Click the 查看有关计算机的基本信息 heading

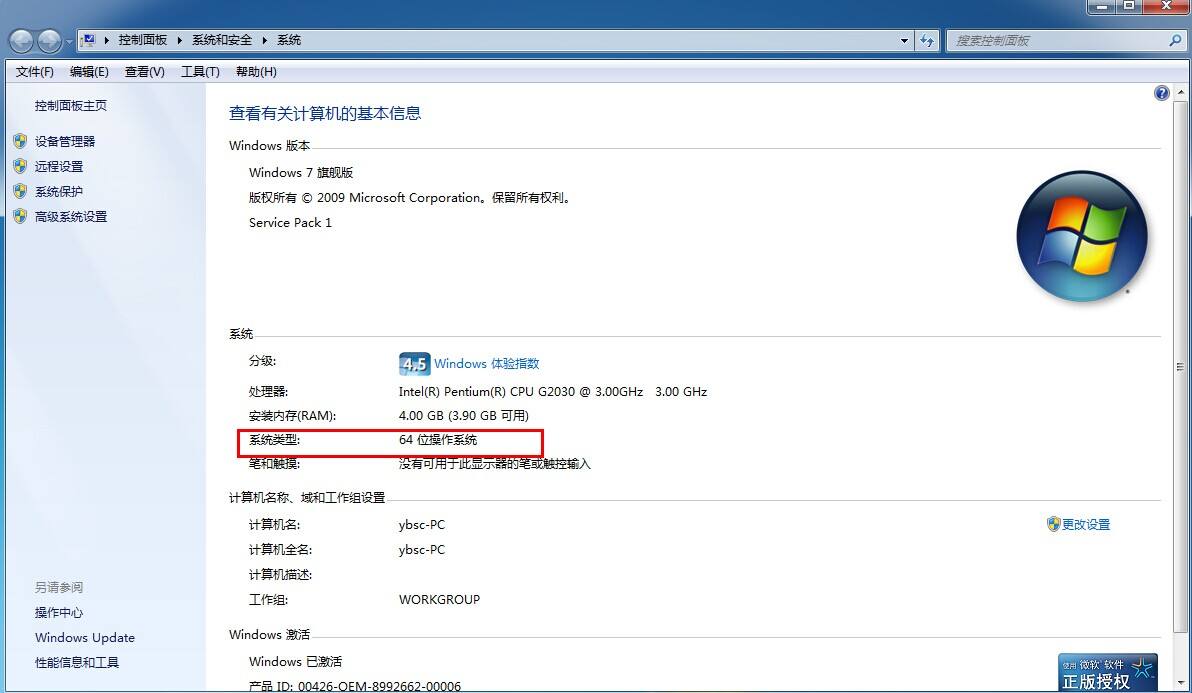(x=325, y=113)
